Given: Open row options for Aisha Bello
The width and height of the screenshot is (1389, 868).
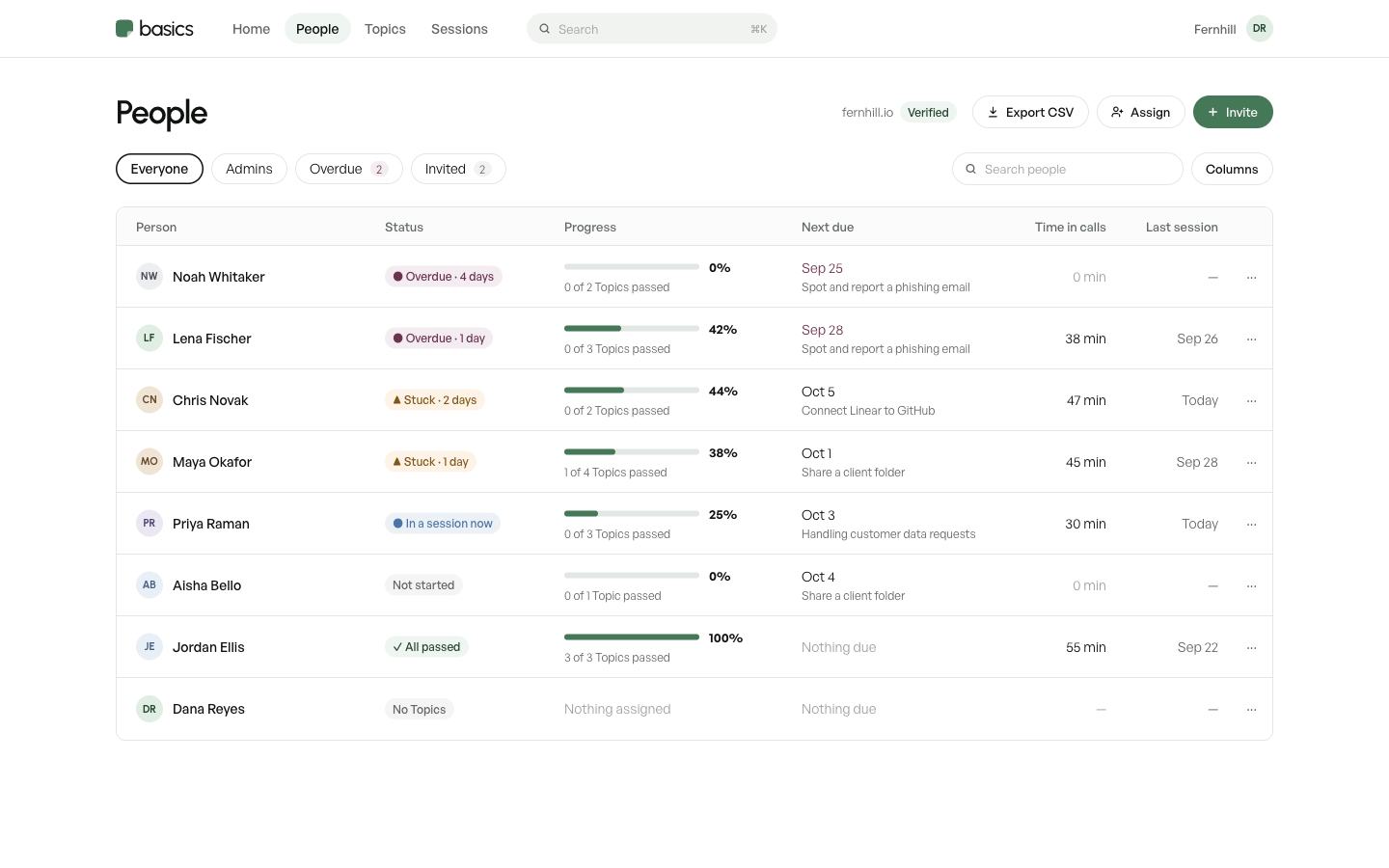Looking at the screenshot, I should [1251, 585].
